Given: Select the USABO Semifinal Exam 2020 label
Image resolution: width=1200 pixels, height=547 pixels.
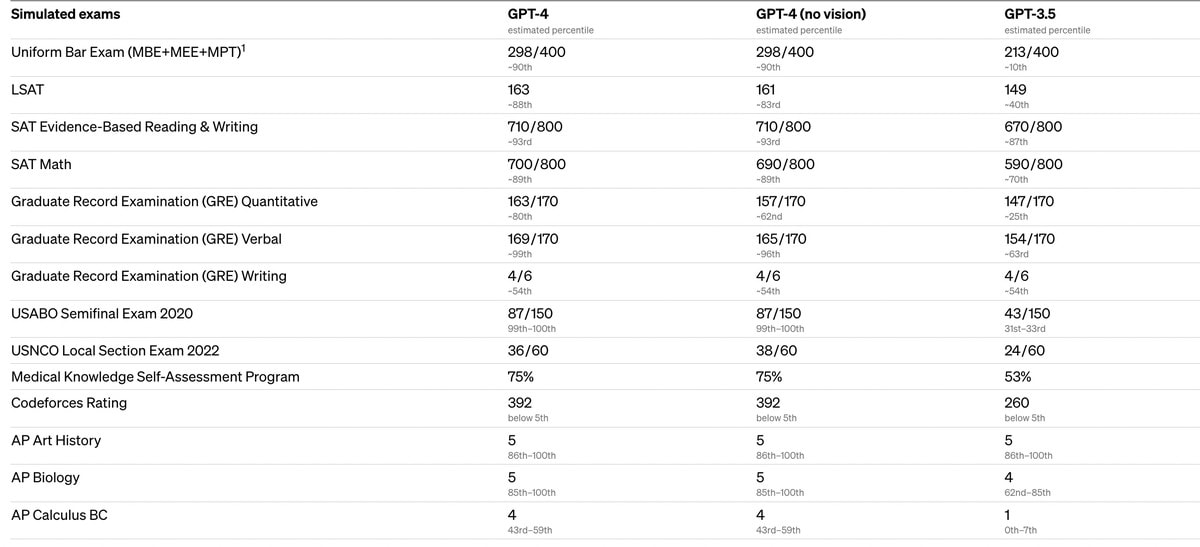Looking at the screenshot, I should tap(102, 314).
